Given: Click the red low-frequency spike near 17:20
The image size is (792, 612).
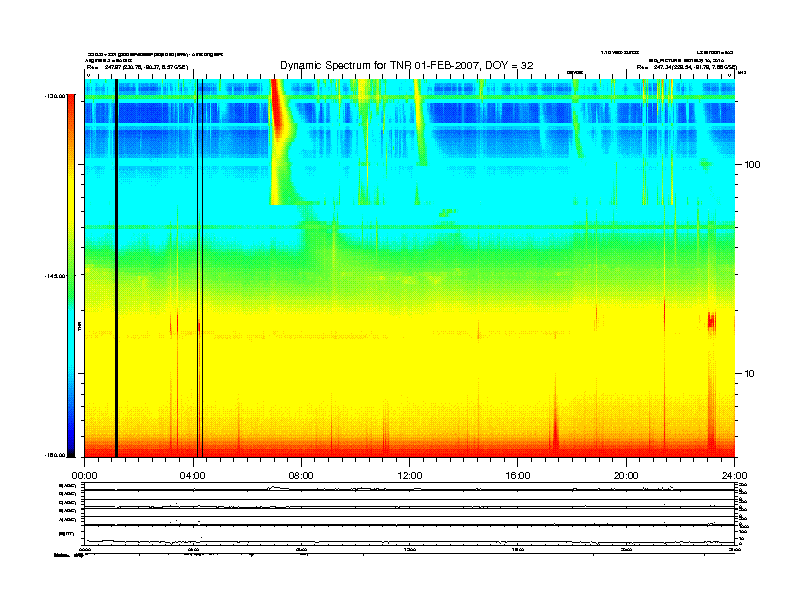Looking at the screenshot, I should point(556,419).
